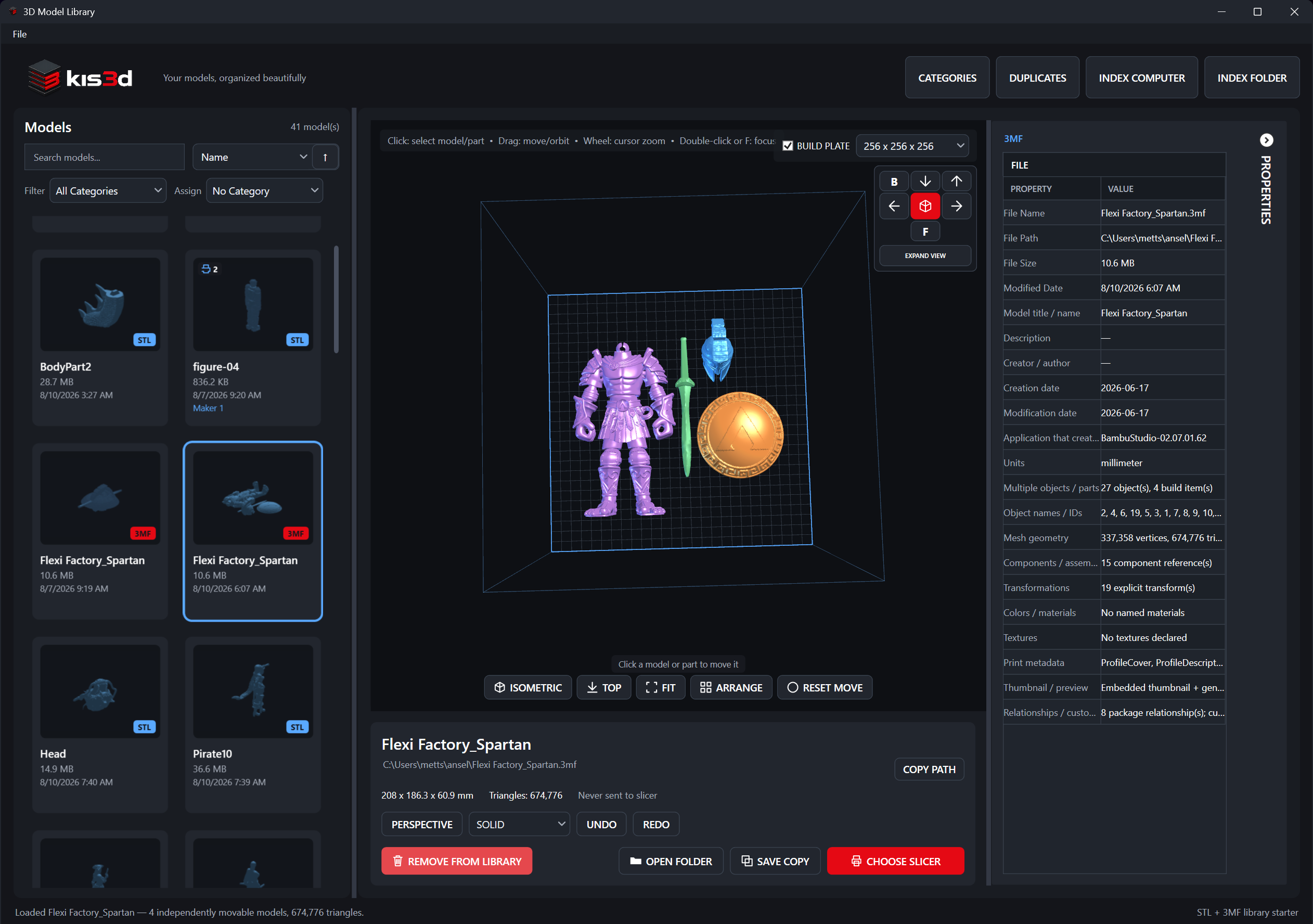The image size is (1313, 924).
Task: Select the Flexi Factory_Spartan card dated 8/7/2026
Action: [100, 531]
